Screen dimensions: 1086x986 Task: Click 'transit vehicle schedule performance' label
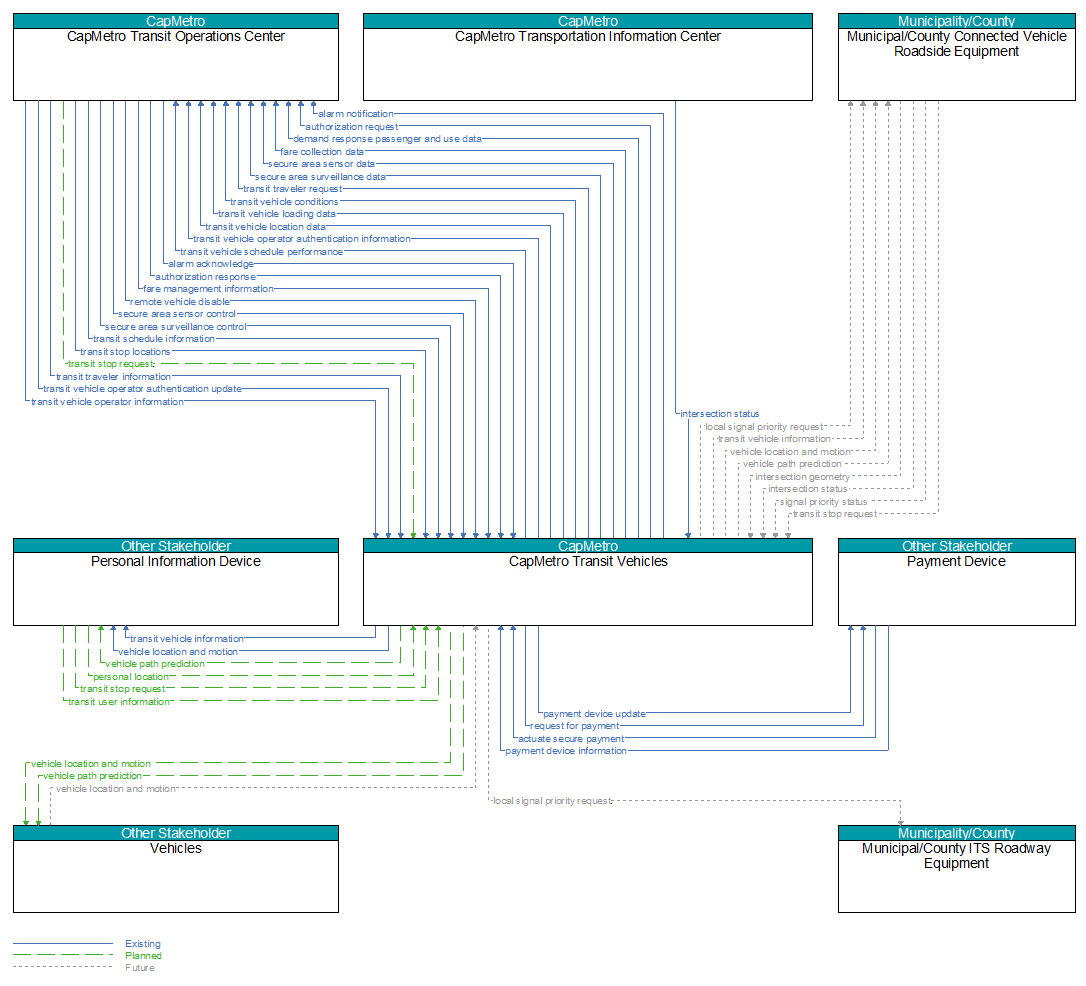[x=262, y=252]
